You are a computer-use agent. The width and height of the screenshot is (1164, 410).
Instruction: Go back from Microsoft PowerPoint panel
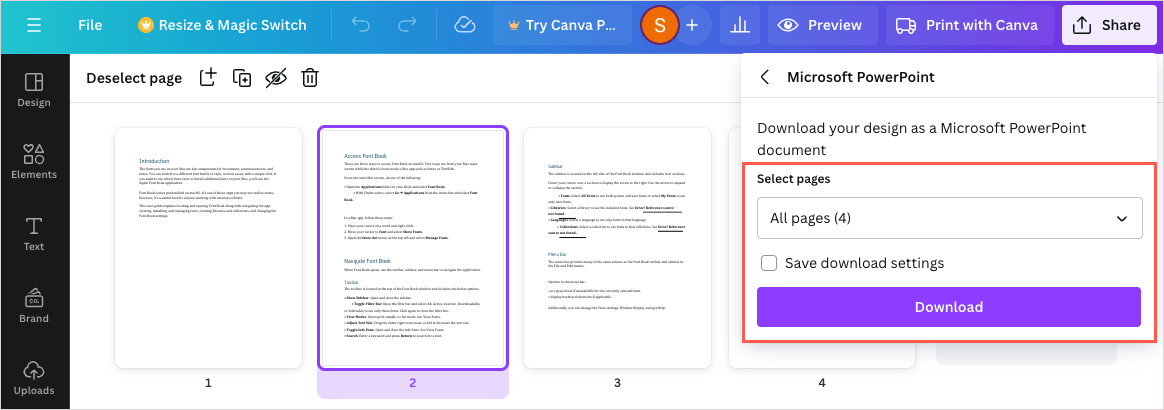click(x=765, y=77)
